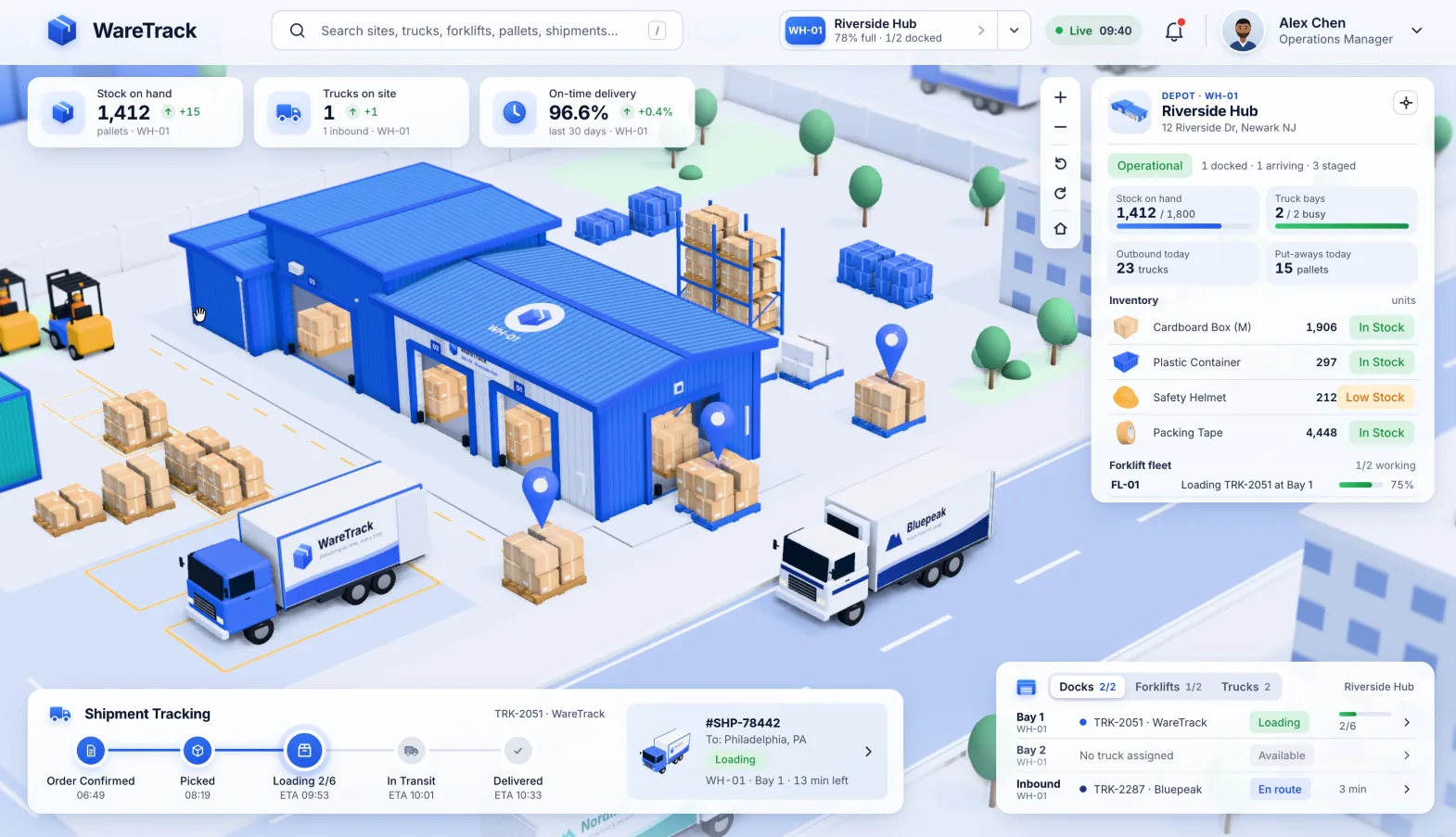Image resolution: width=1456 pixels, height=837 pixels.
Task: Click the WareTrack cube logo
Action: click(x=62, y=31)
